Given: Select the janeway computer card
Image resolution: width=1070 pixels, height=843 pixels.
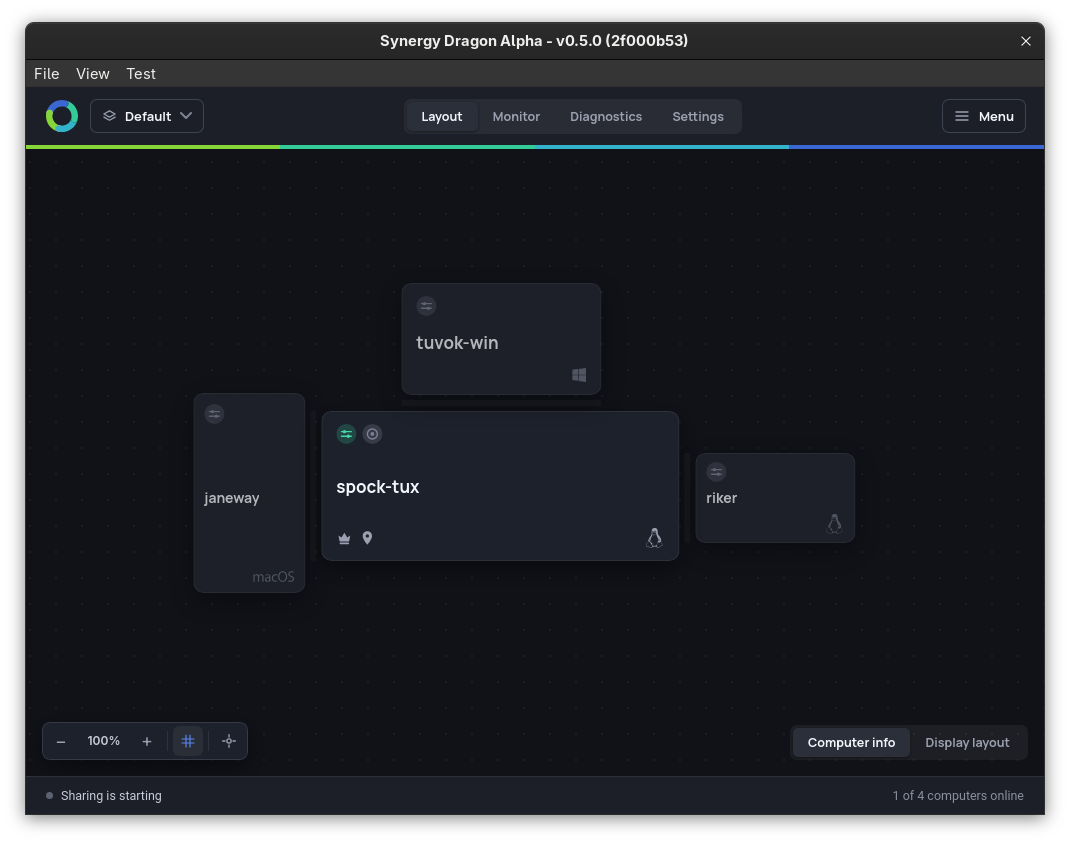Looking at the screenshot, I should click(249, 493).
